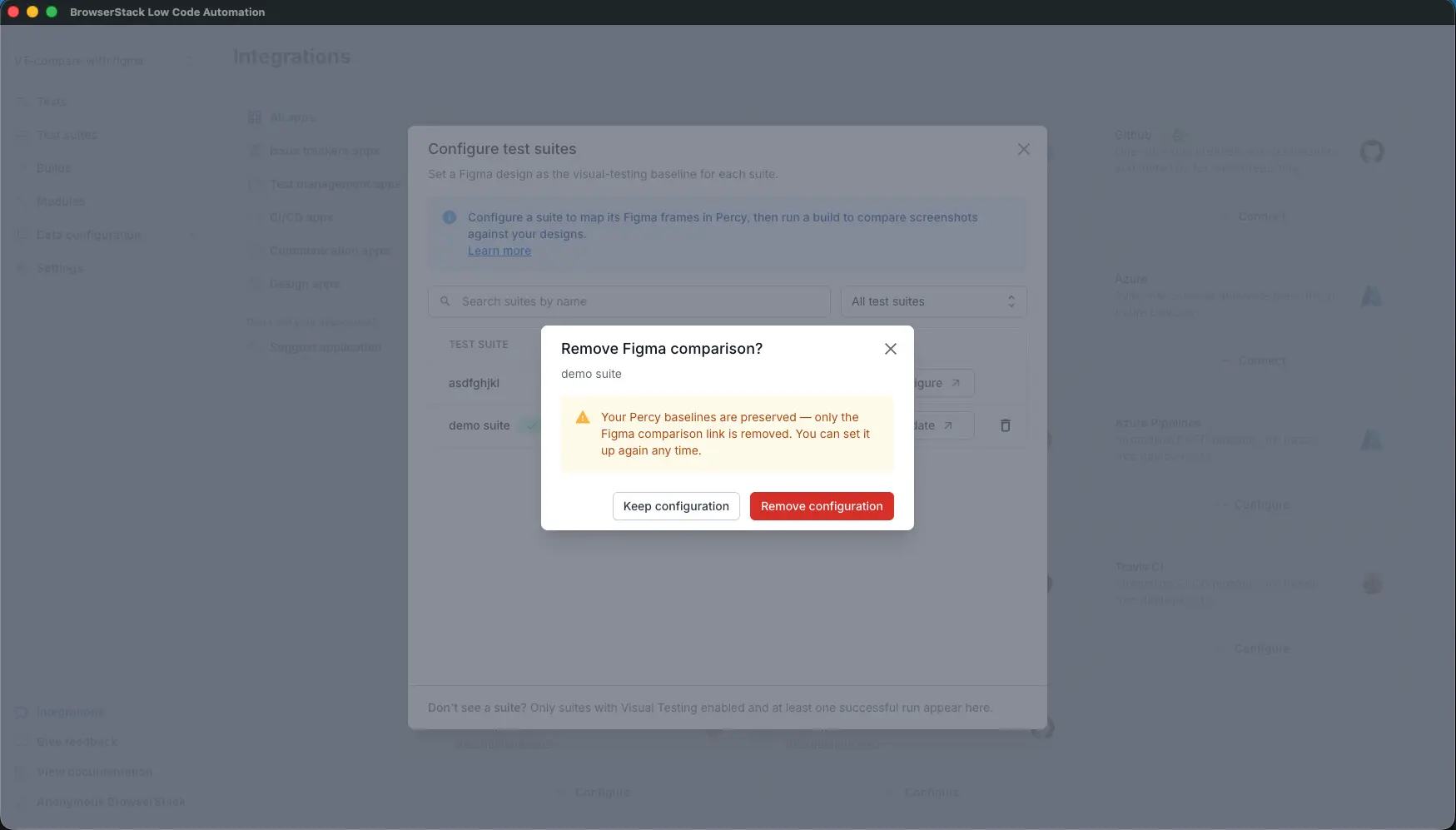
Task: Select the Design apps category
Action: click(x=304, y=284)
